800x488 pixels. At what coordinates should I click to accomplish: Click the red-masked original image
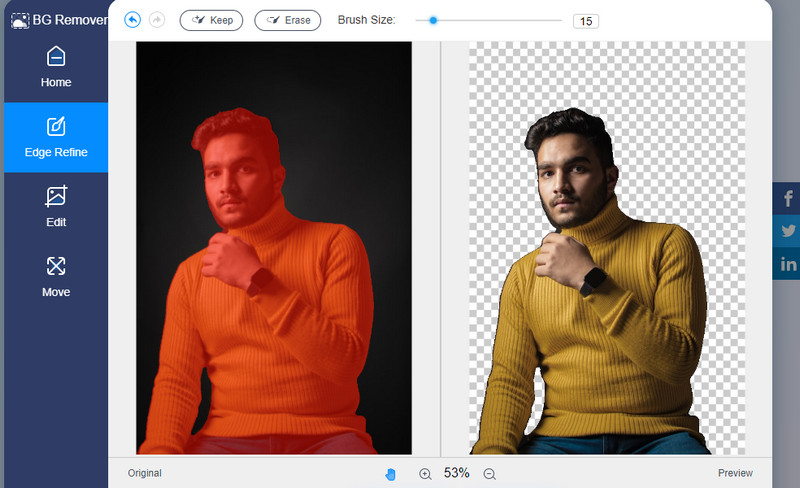(274, 248)
